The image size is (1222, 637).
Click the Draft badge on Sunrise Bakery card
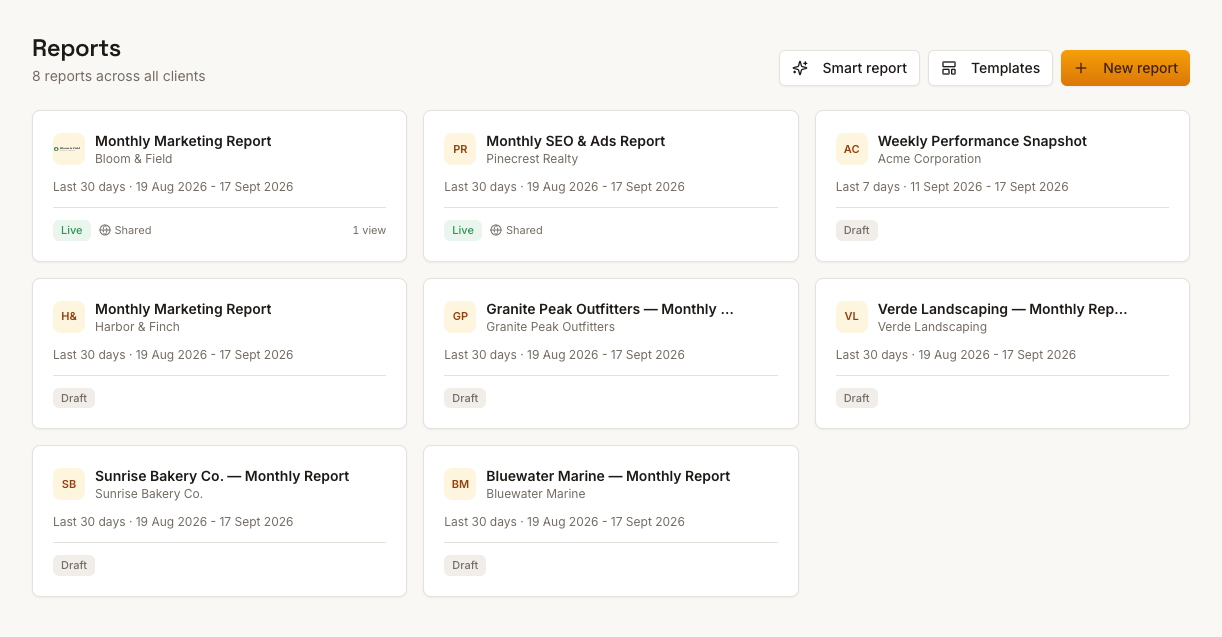pos(74,565)
